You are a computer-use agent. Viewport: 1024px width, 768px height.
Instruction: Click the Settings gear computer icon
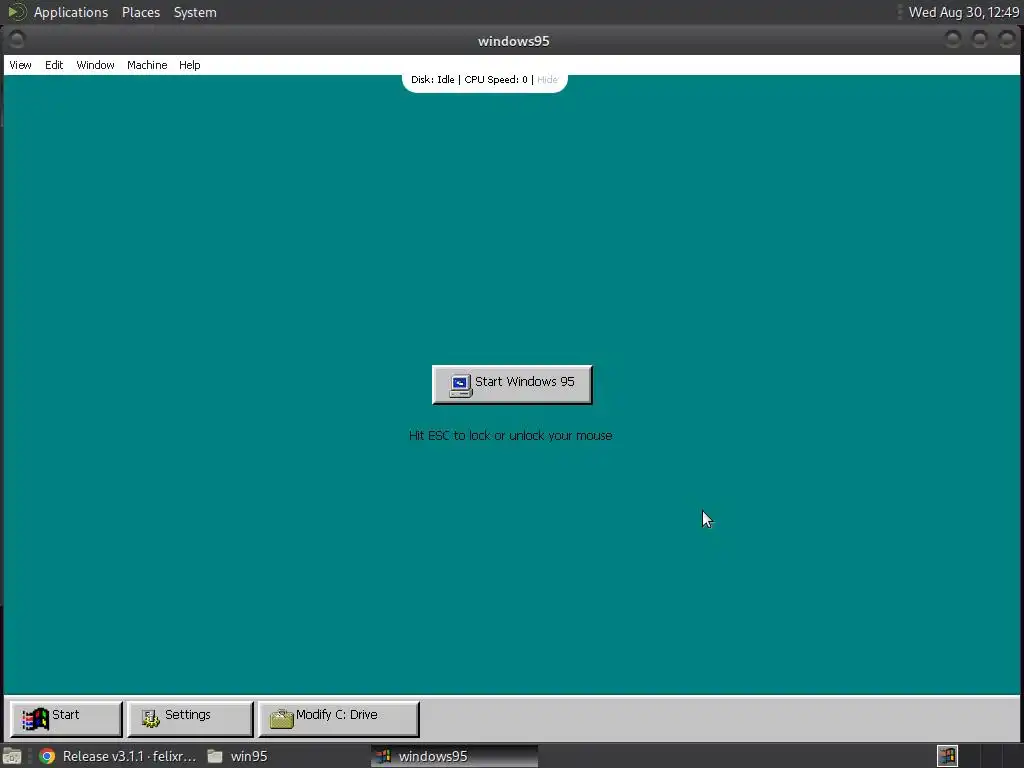point(151,718)
